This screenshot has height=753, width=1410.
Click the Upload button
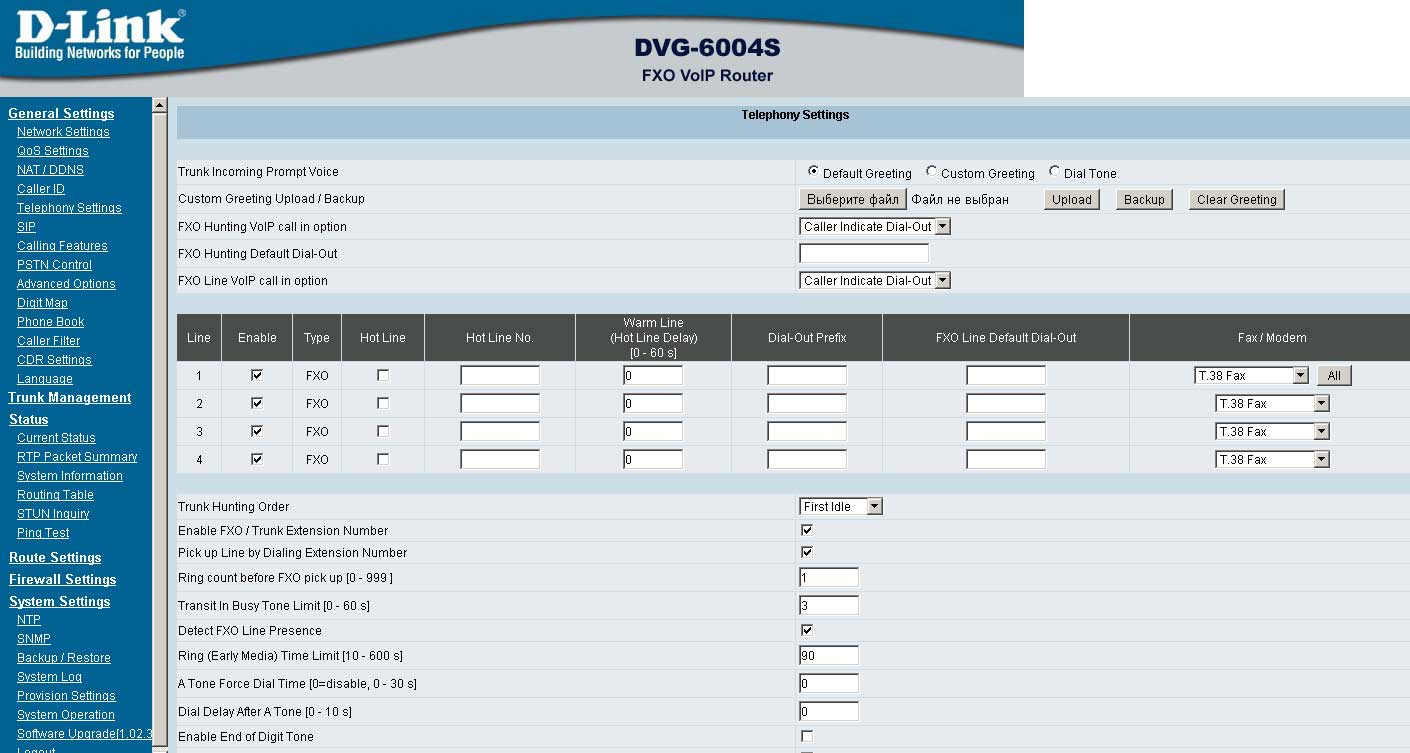1071,200
